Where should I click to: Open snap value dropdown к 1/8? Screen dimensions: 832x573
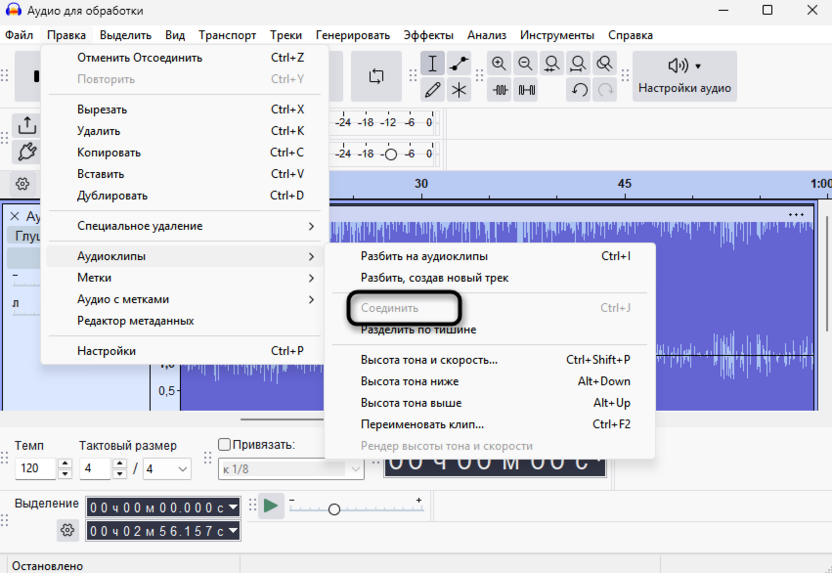(x=291, y=469)
